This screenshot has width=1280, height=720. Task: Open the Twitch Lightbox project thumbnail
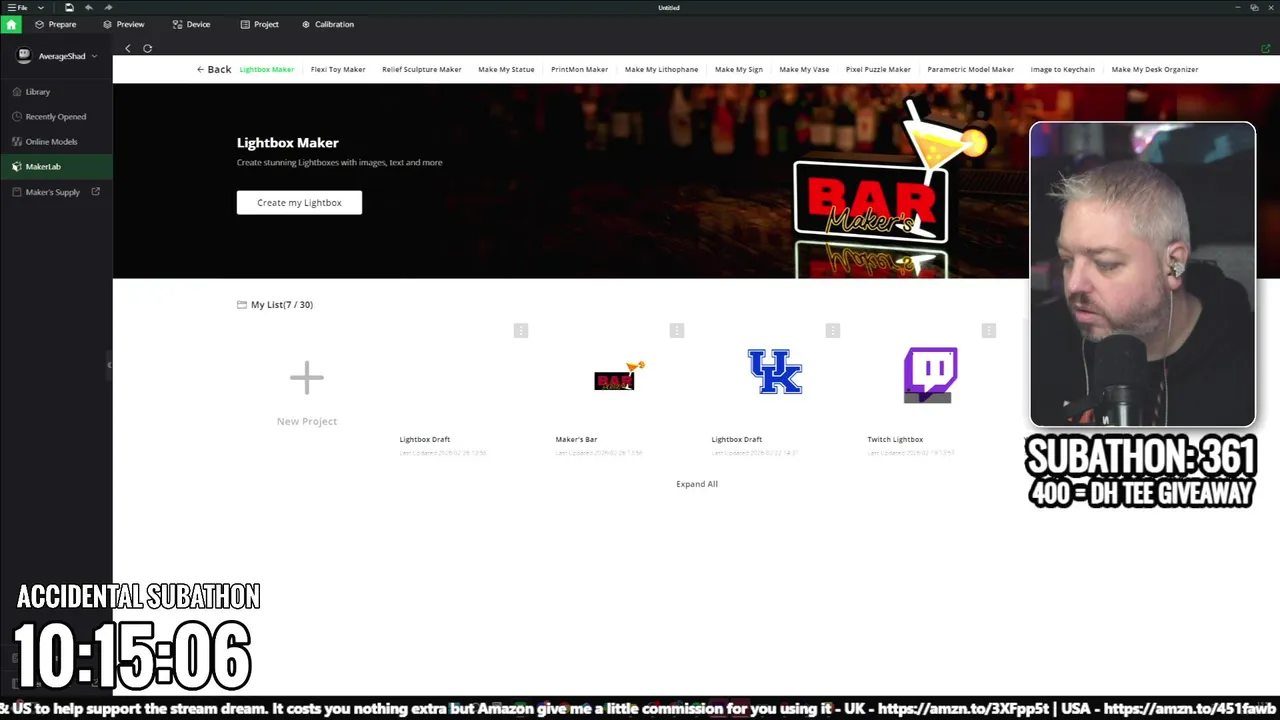click(931, 375)
